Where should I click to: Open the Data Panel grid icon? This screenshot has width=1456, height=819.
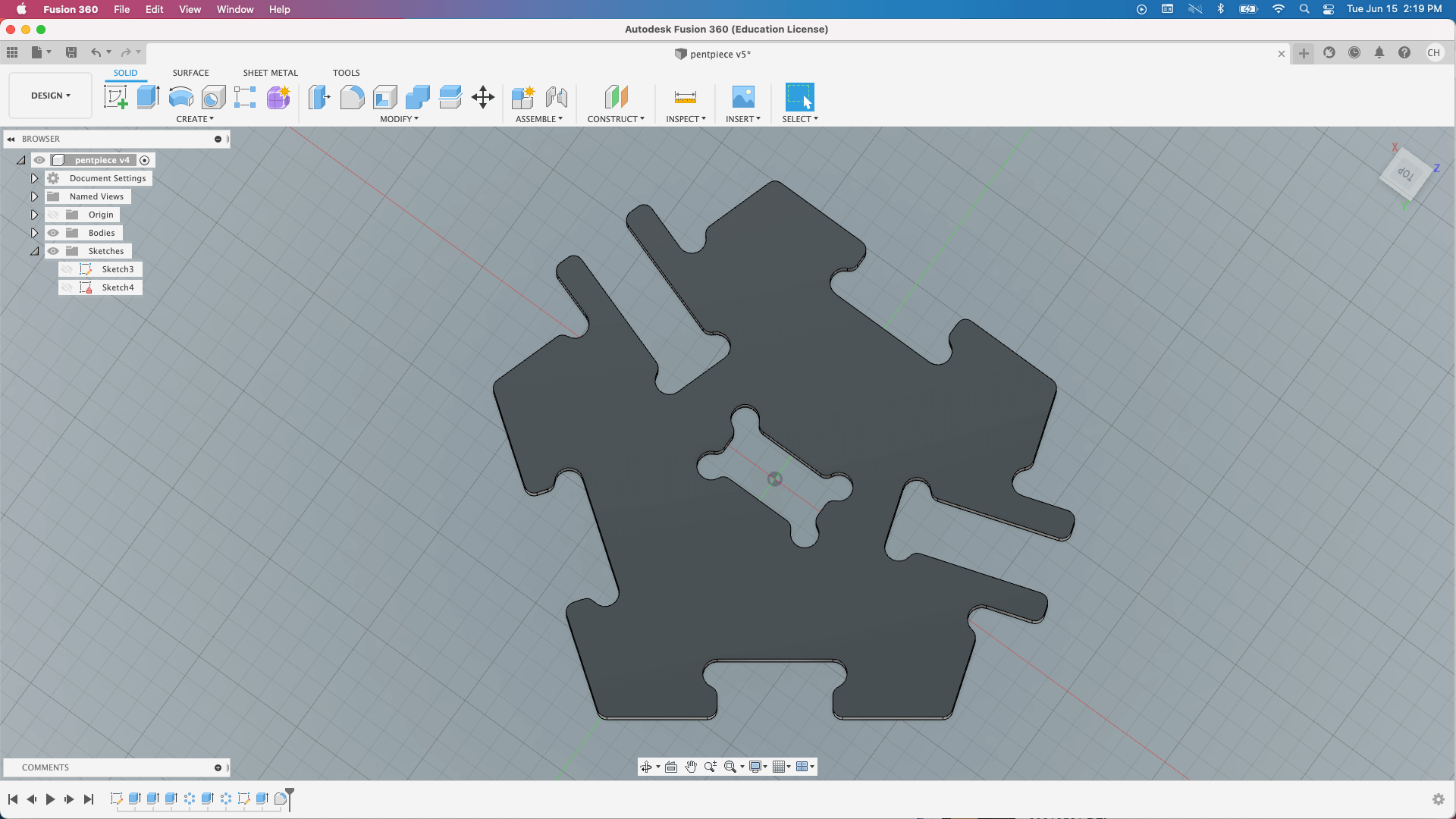pos(12,52)
